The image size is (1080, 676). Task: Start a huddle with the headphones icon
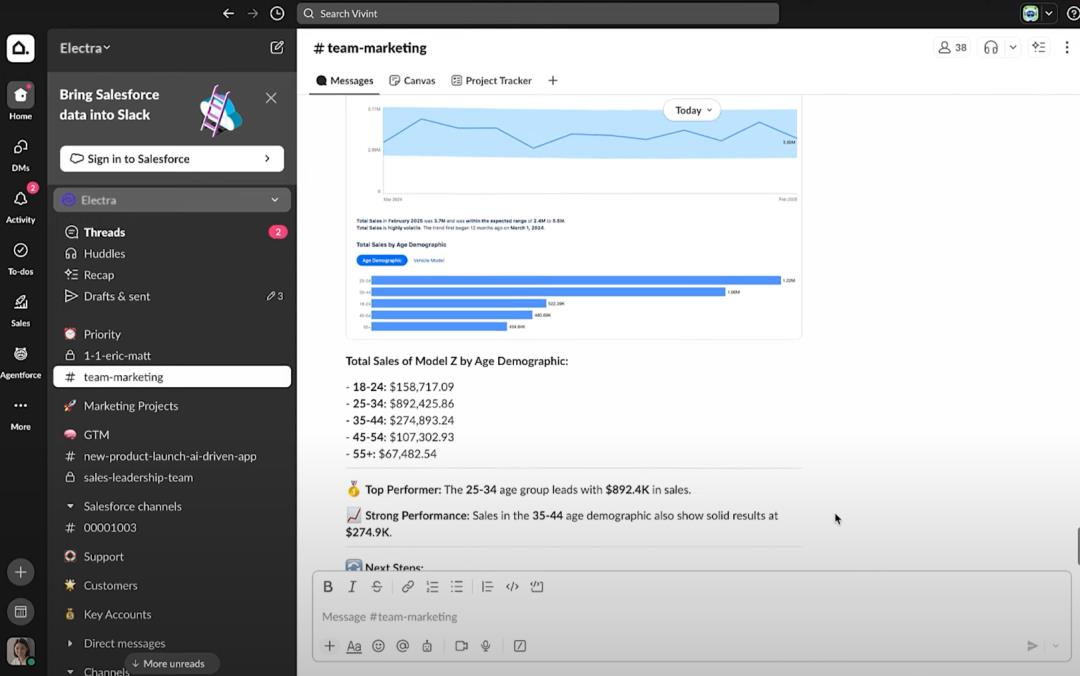(x=990, y=47)
